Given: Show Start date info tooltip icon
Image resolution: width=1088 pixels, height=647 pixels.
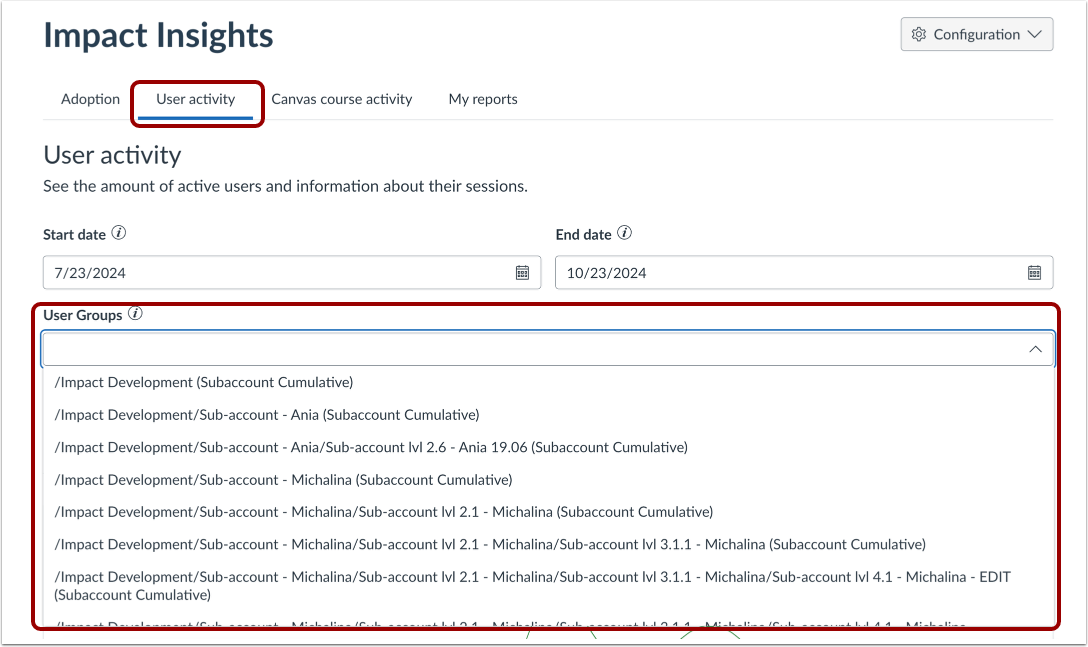Looking at the screenshot, I should click(119, 233).
